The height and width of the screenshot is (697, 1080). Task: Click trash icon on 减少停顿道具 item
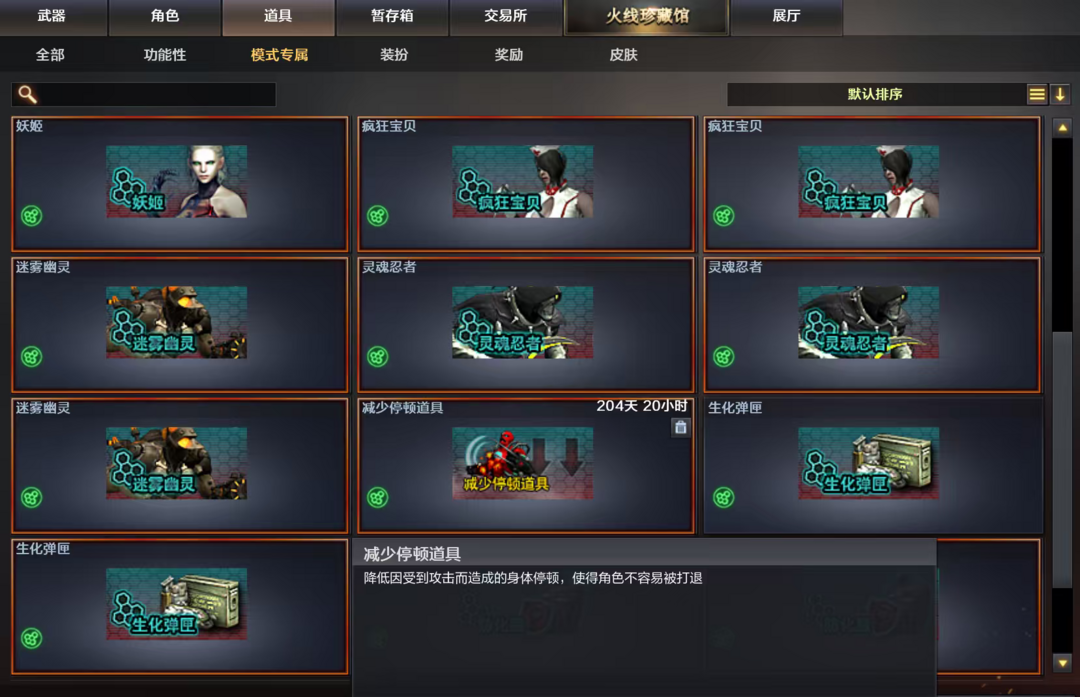[x=681, y=428]
